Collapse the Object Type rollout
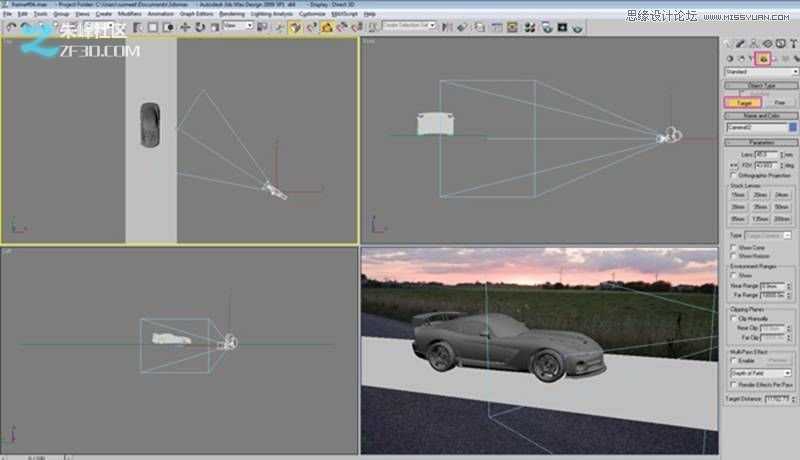 tap(761, 85)
